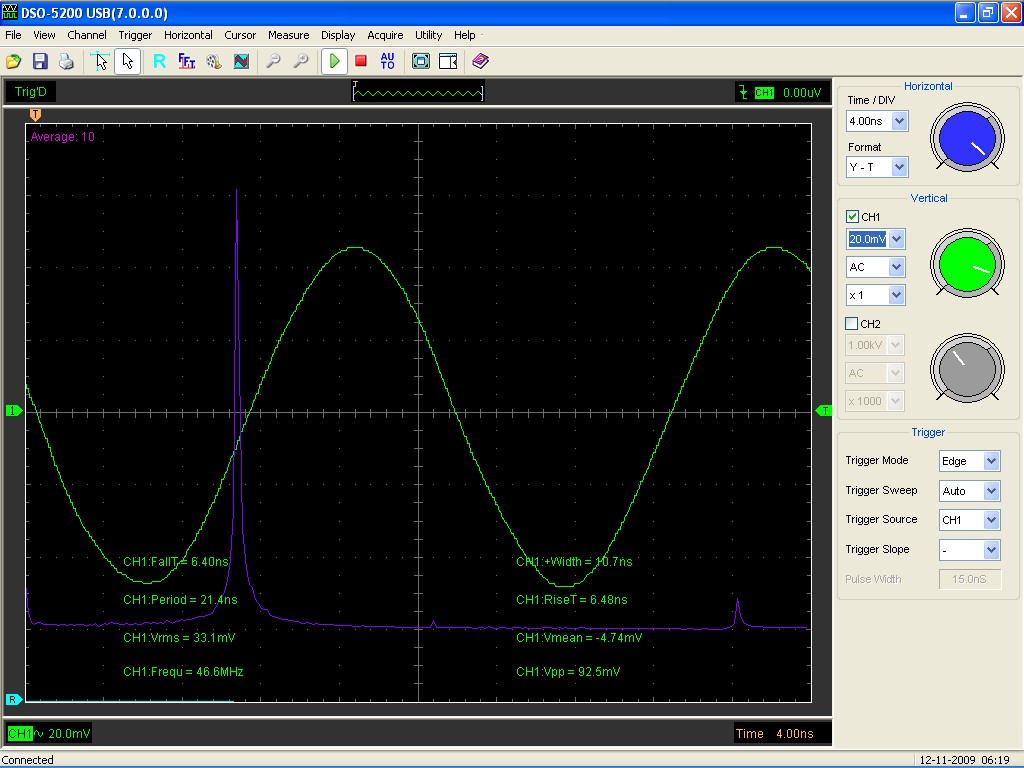Open the Trigger Source dropdown

[x=991, y=520]
